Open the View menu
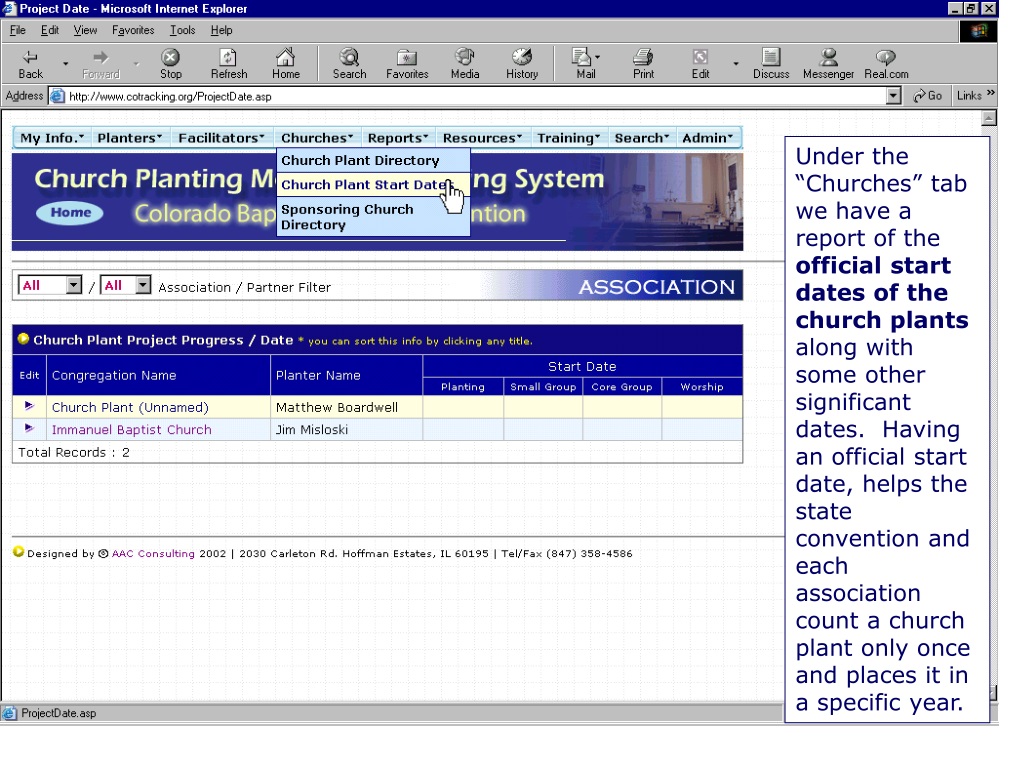Screen dimensions: 1024x768 pos(85,30)
